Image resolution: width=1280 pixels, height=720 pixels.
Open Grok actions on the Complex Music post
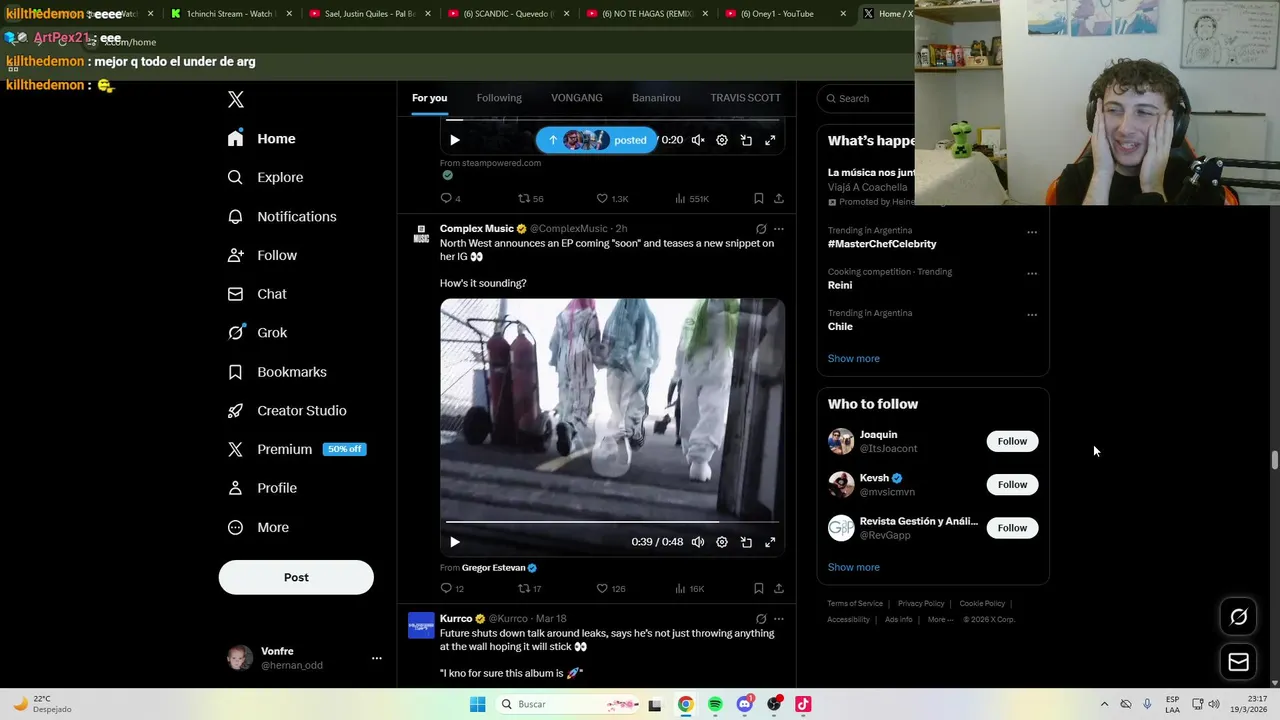[x=761, y=229]
